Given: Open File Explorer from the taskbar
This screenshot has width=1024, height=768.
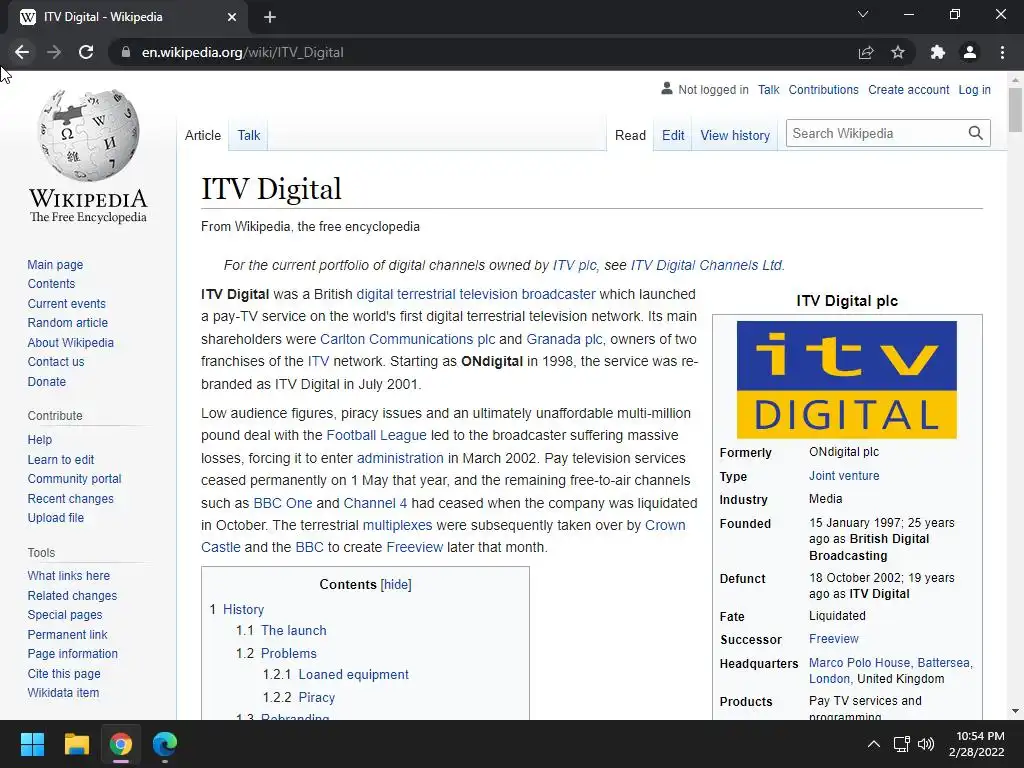Looking at the screenshot, I should [x=76, y=744].
